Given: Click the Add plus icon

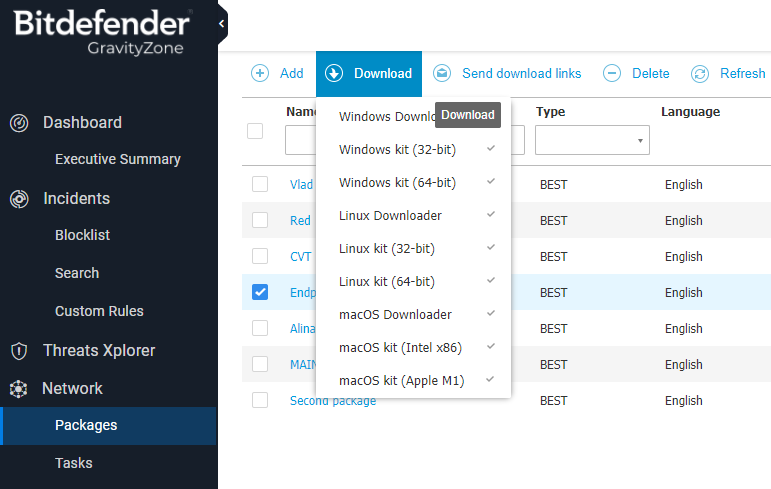Looking at the screenshot, I should pos(260,73).
